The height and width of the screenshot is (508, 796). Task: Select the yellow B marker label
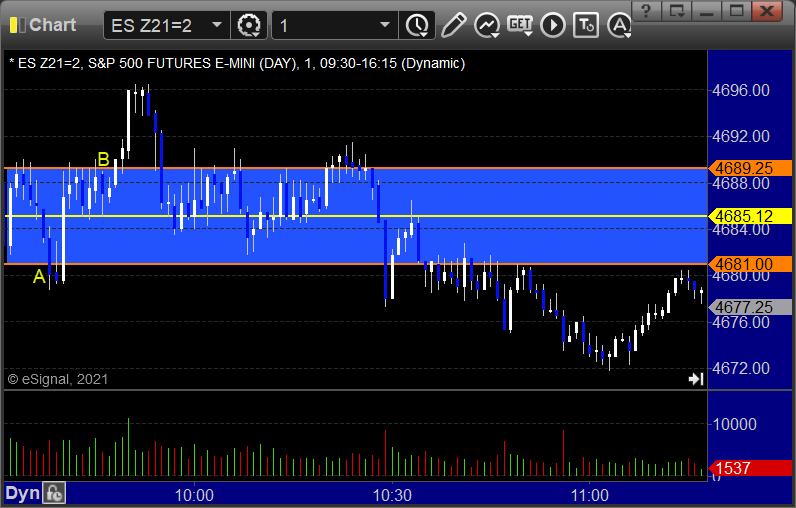[x=104, y=159]
